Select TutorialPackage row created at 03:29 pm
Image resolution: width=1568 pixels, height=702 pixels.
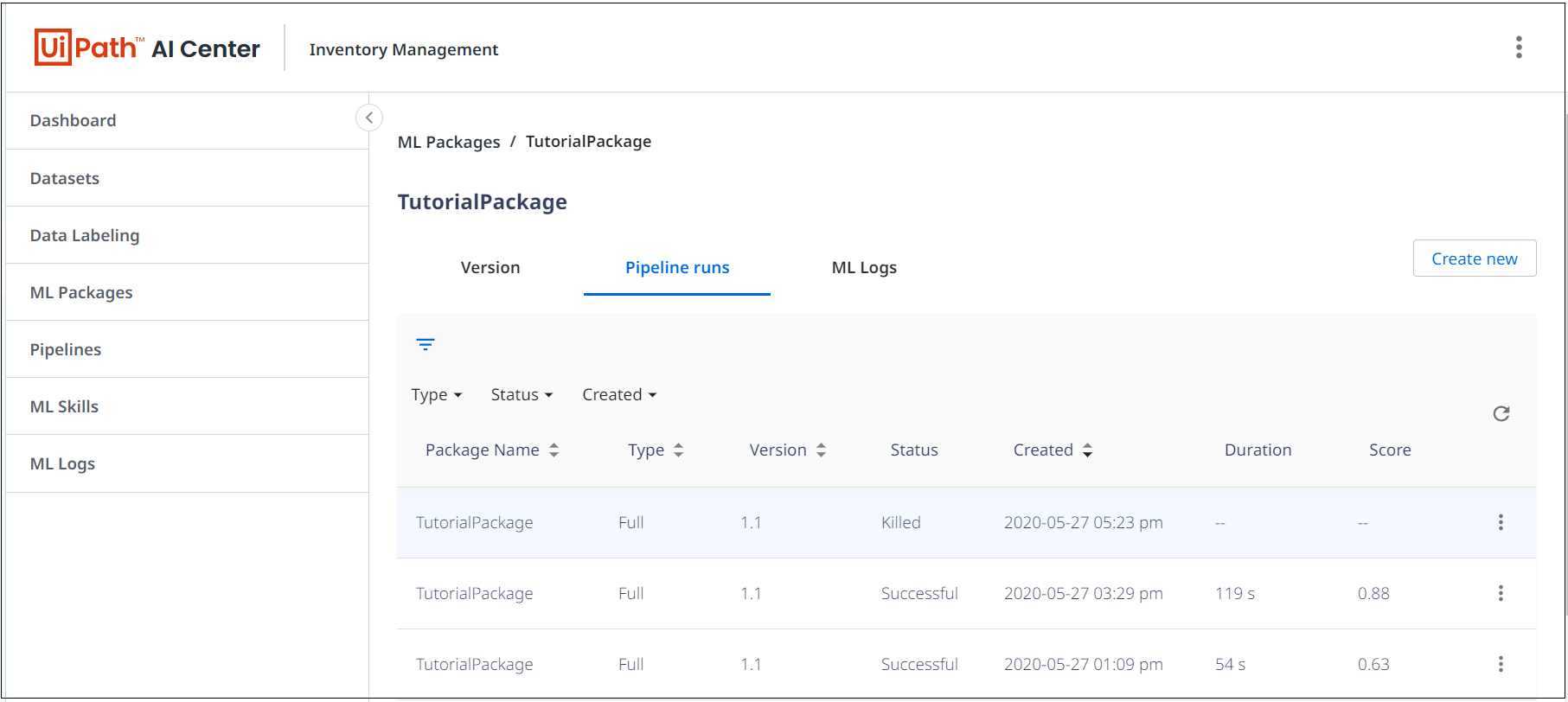click(x=966, y=593)
